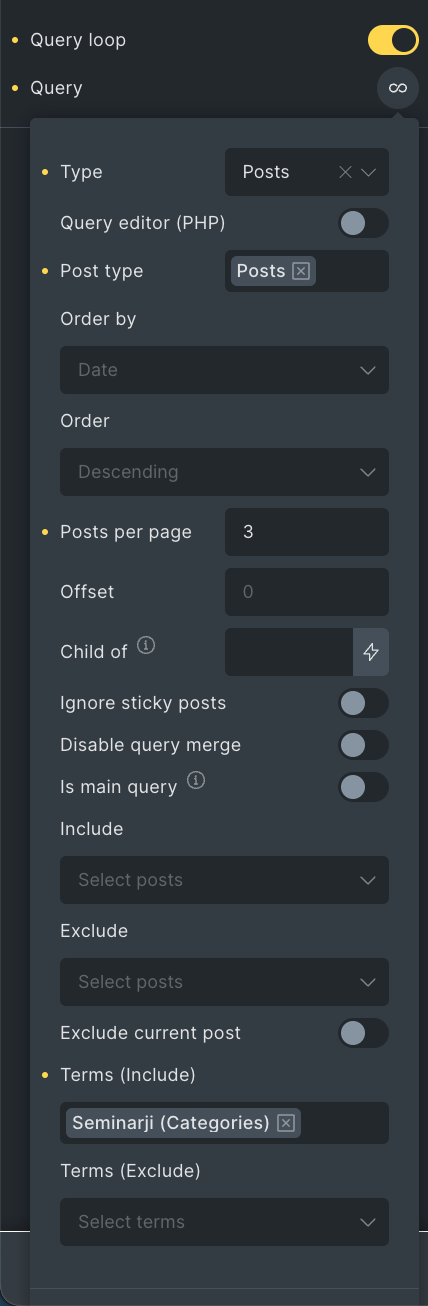This screenshot has height=1306, width=428.
Task: Focus the Offset input field
Action: [x=307, y=592]
